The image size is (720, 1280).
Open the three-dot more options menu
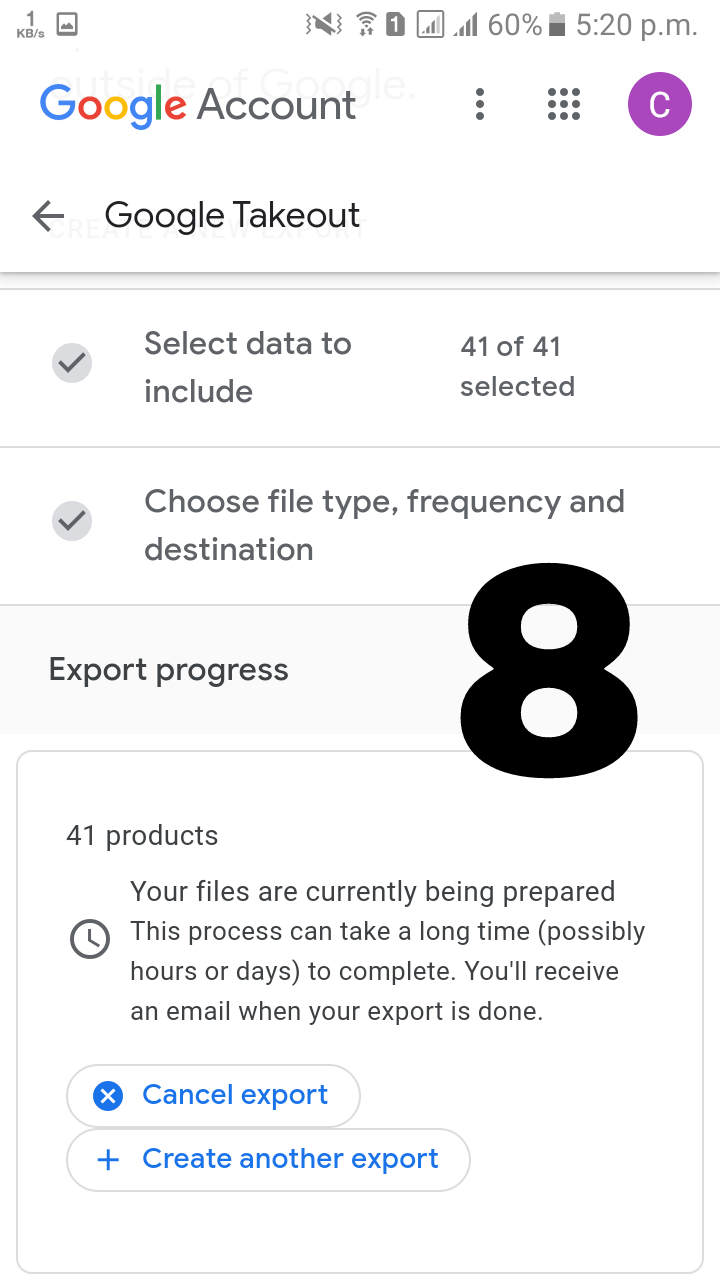[480, 104]
